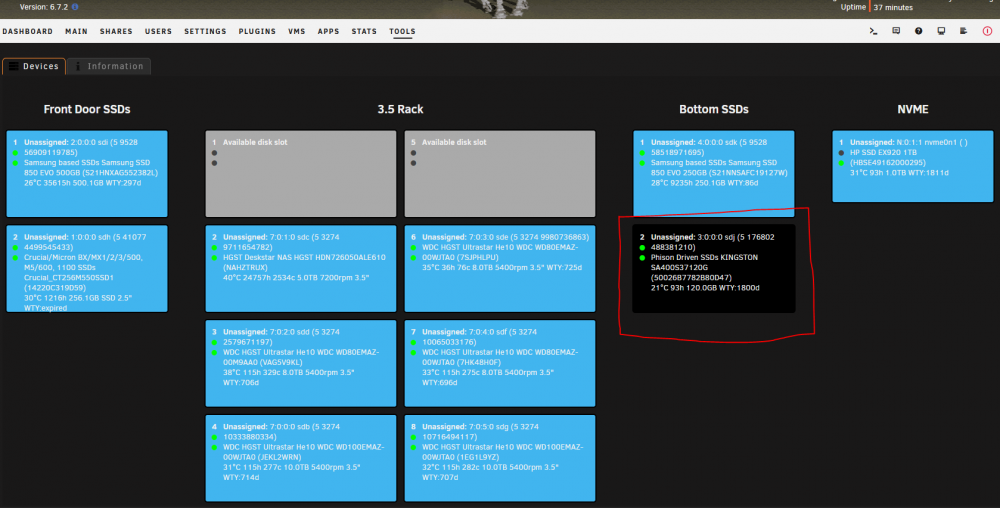Click LED dot beside '9711654782)' in sdc tile
1000x508 pixels.
click(x=214, y=247)
